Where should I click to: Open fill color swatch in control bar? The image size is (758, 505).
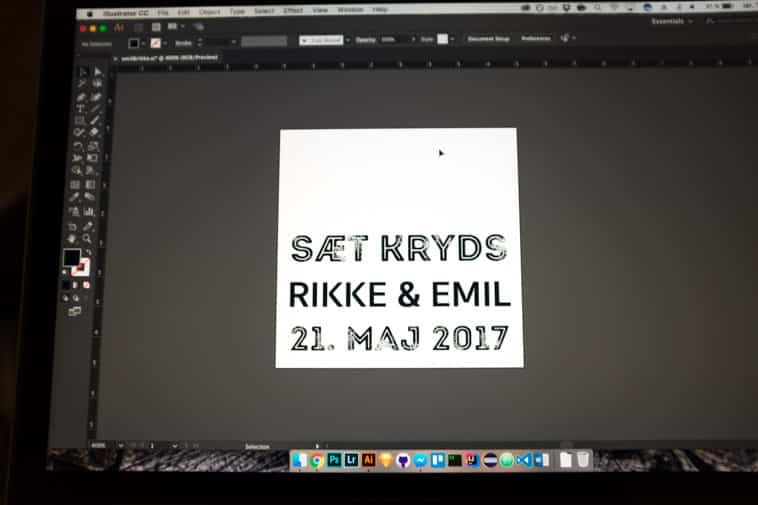tap(133, 43)
